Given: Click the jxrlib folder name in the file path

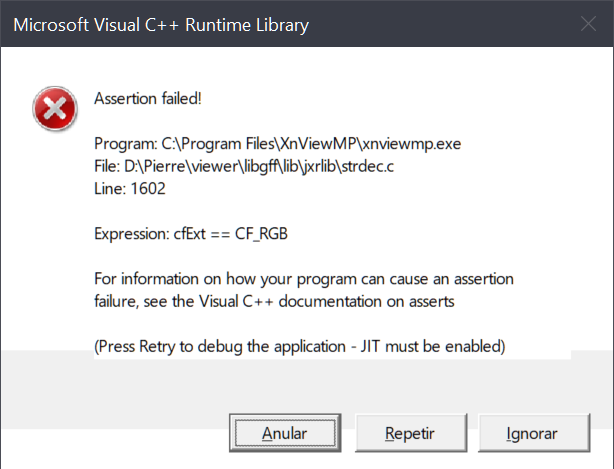Looking at the screenshot, I should (x=319, y=167).
